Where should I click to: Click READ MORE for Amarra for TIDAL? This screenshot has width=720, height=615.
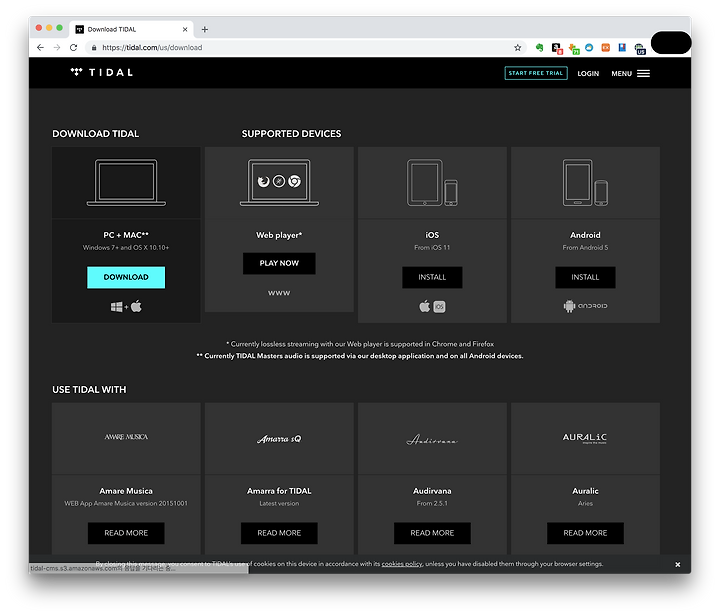tap(279, 533)
